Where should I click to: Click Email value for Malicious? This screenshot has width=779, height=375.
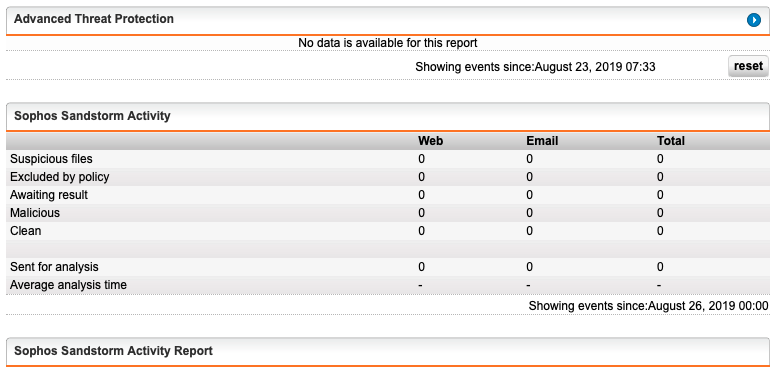click(x=530, y=213)
